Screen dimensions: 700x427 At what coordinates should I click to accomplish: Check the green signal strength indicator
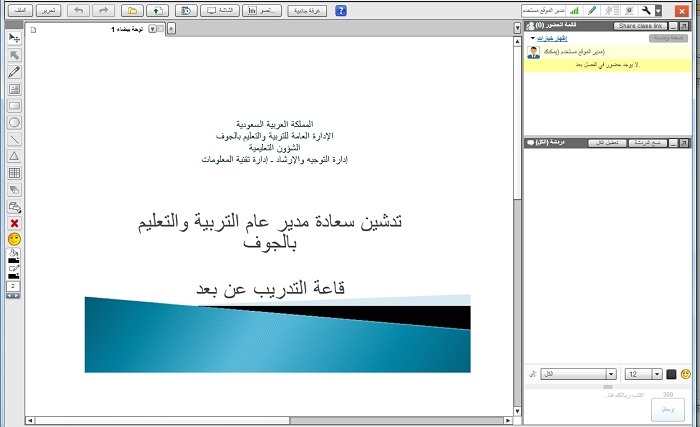(574, 10)
